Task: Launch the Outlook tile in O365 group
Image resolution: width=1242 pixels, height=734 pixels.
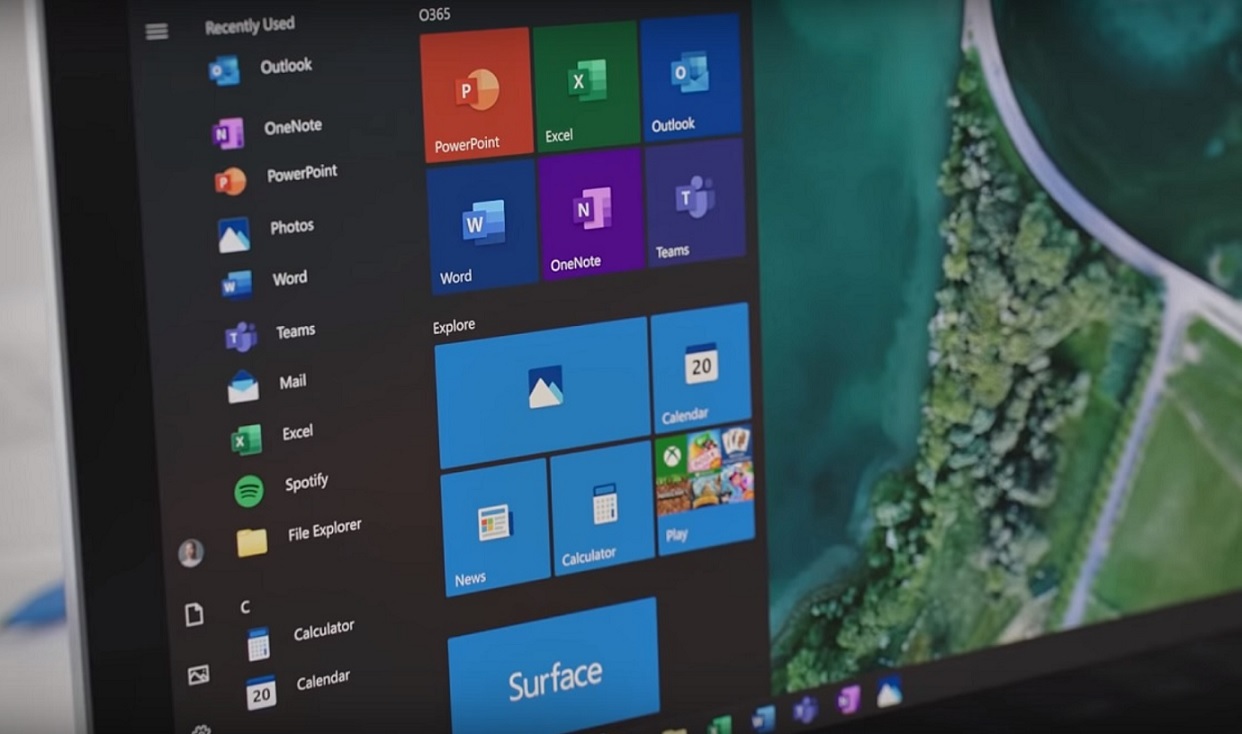Action: coord(691,76)
